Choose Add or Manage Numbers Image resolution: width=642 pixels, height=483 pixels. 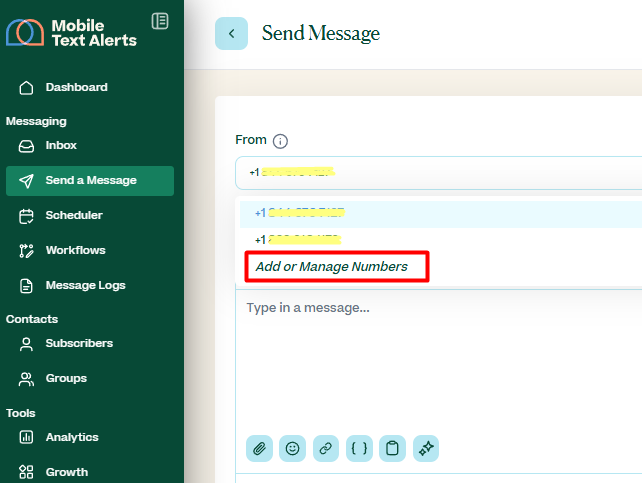pyautogui.click(x=332, y=267)
